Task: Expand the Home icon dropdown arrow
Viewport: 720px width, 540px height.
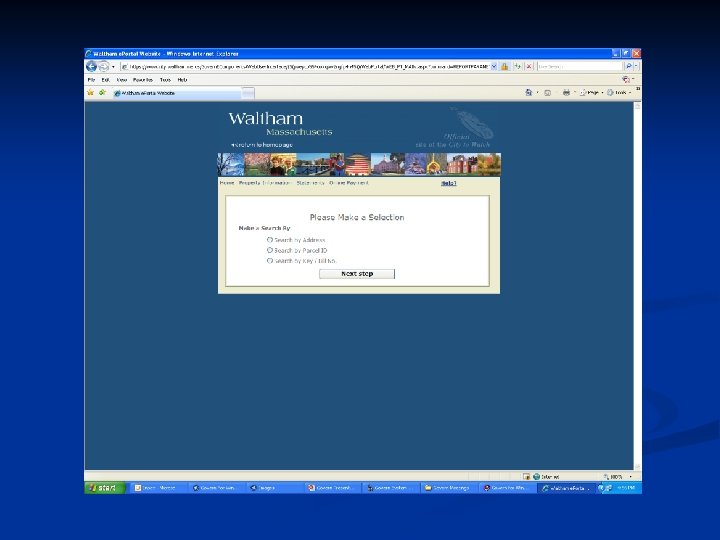Action: tap(537, 93)
